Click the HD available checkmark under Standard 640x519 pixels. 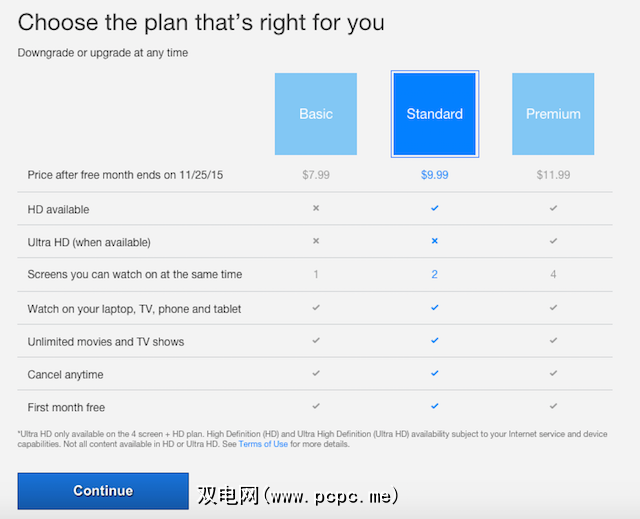click(x=434, y=208)
